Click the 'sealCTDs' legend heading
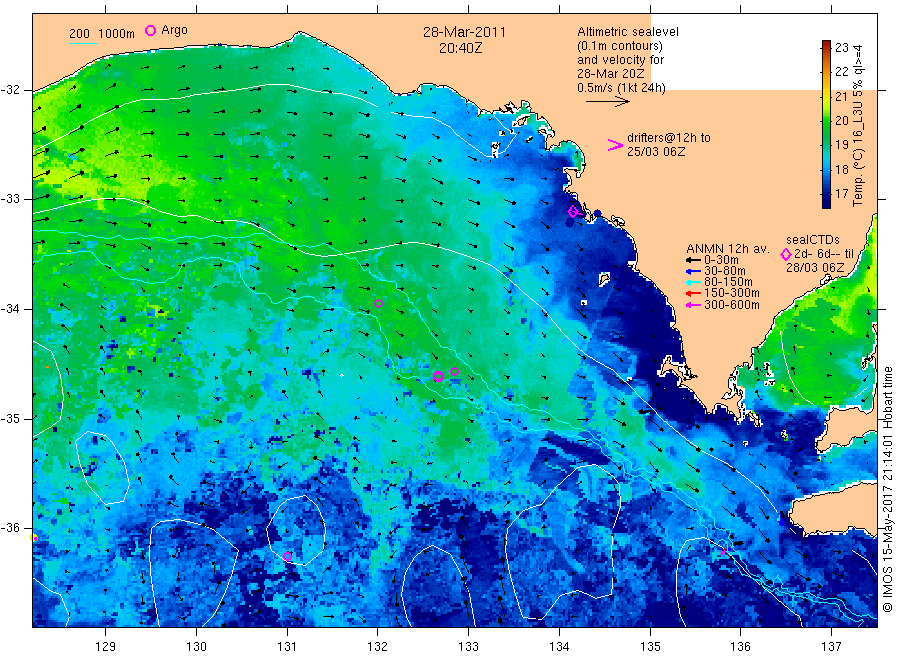900x660 pixels. [812, 240]
